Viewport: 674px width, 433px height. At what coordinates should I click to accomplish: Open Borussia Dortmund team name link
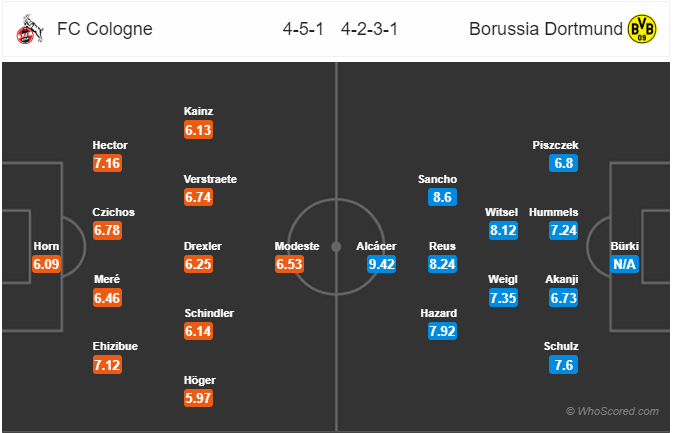546,29
